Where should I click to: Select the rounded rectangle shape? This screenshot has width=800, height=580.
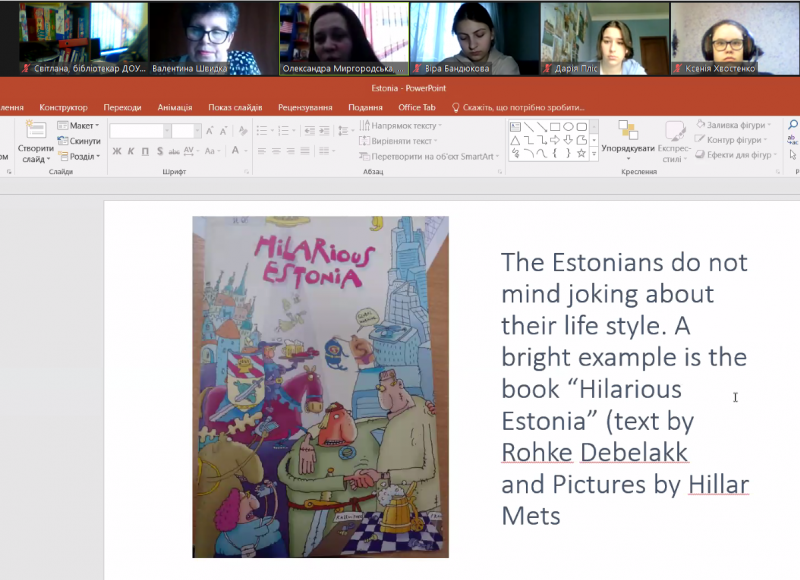582,127
